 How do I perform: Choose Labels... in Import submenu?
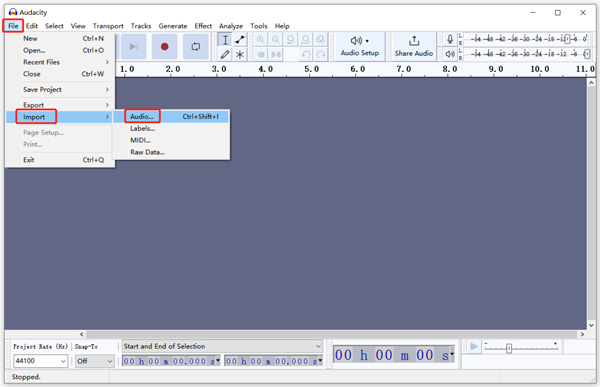(171, 129)
